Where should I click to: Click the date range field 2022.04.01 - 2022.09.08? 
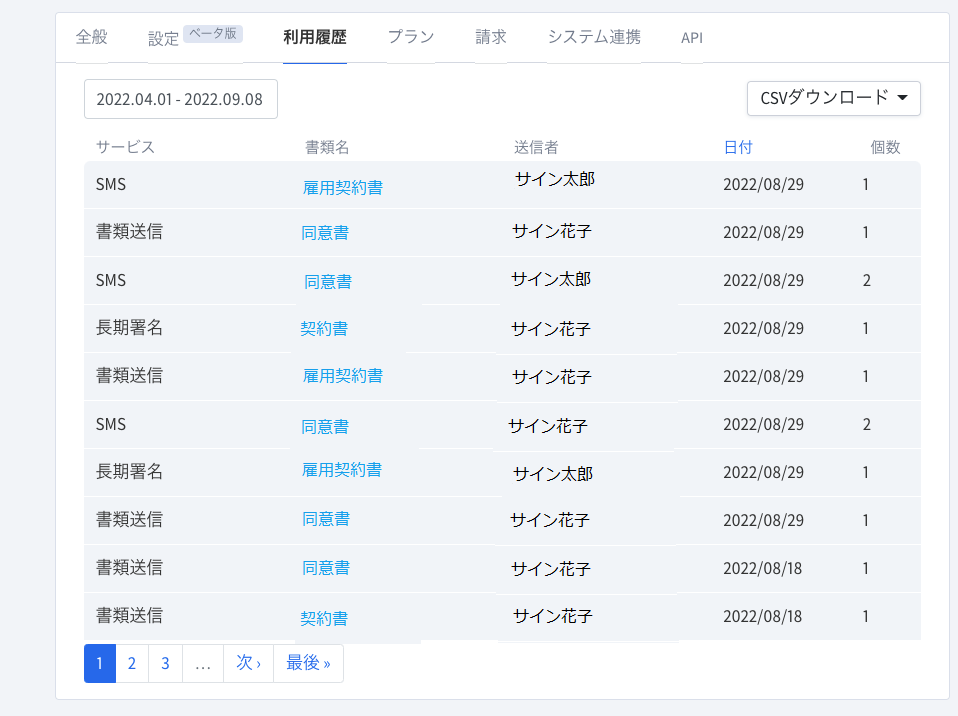click(x=181, y=99)
